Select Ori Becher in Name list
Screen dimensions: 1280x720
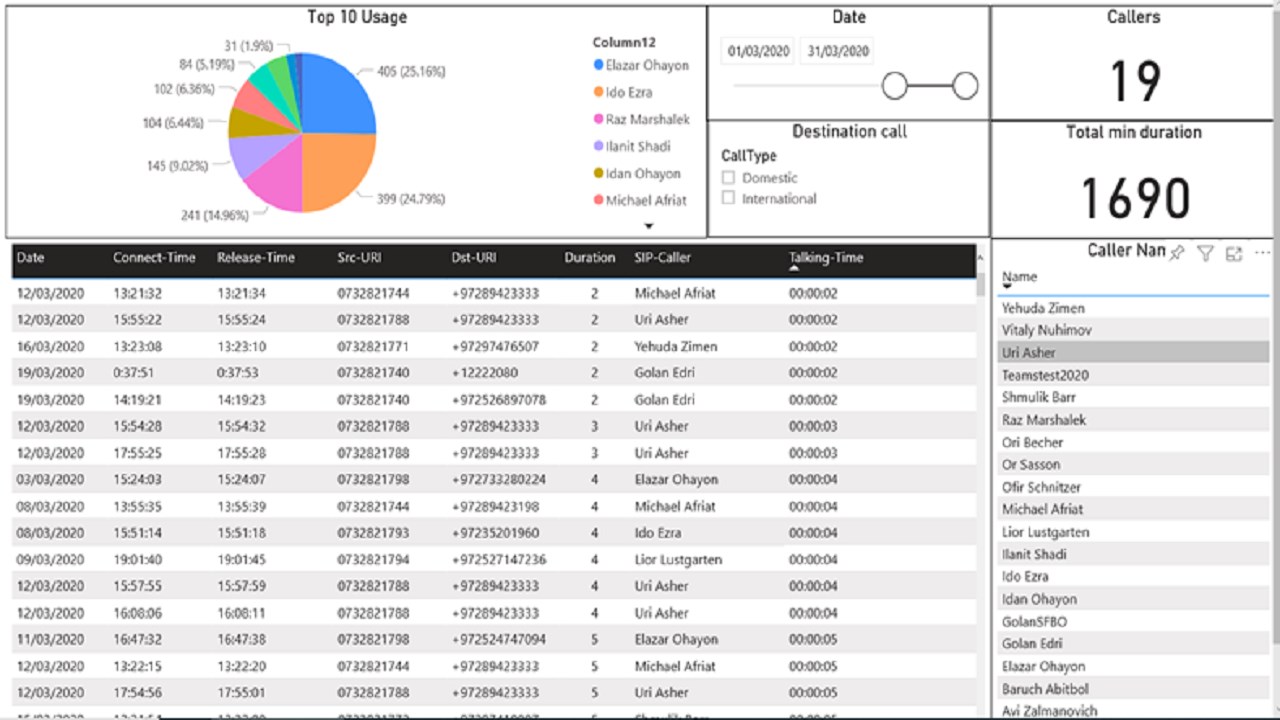(1133, 442)
